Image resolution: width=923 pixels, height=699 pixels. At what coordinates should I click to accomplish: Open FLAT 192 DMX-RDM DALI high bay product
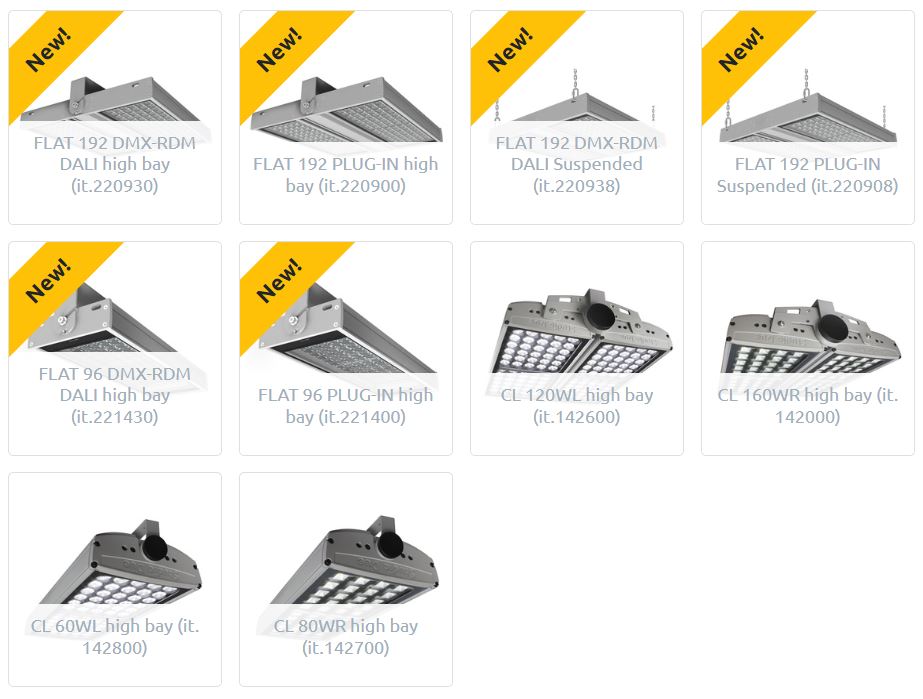click(115, 164)
